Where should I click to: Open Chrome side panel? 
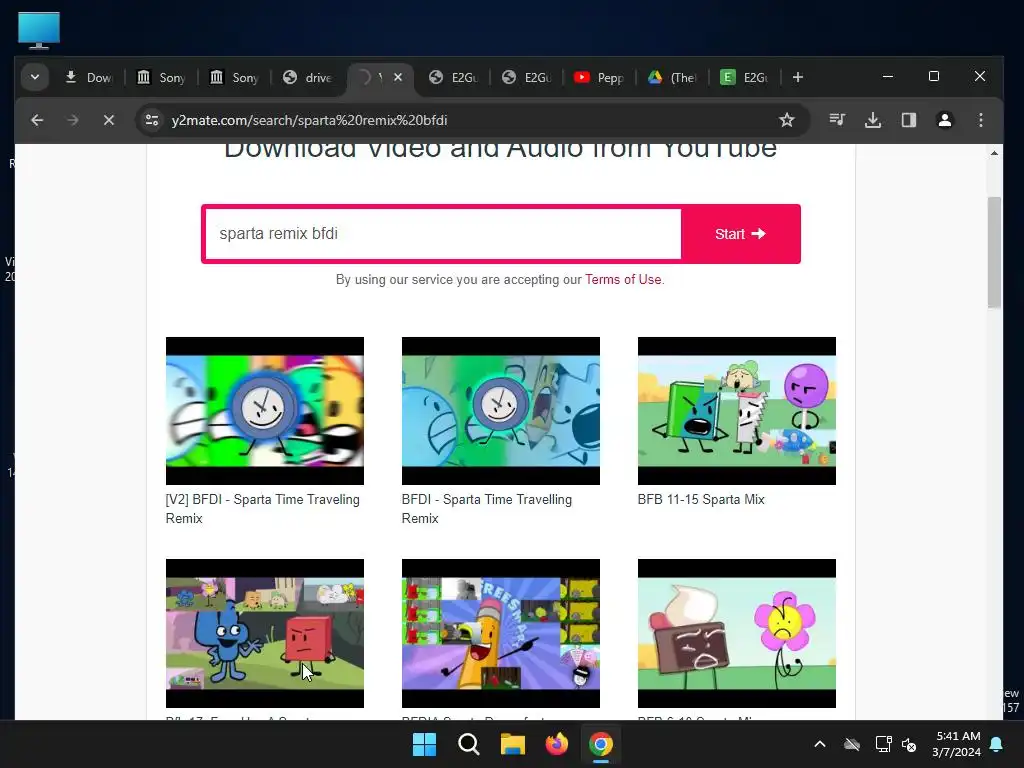[909, 120]
